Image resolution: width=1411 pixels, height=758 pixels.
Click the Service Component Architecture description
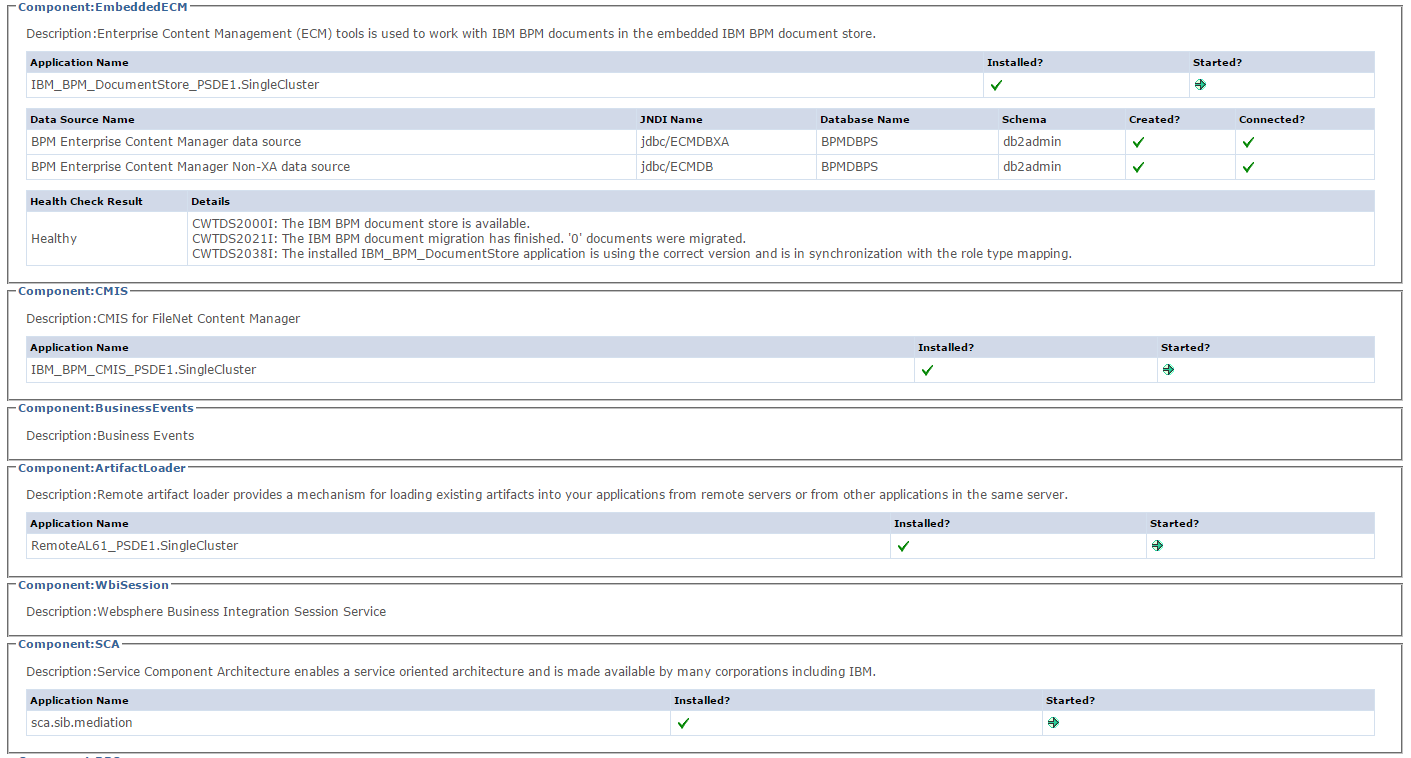tap(451, 672)
